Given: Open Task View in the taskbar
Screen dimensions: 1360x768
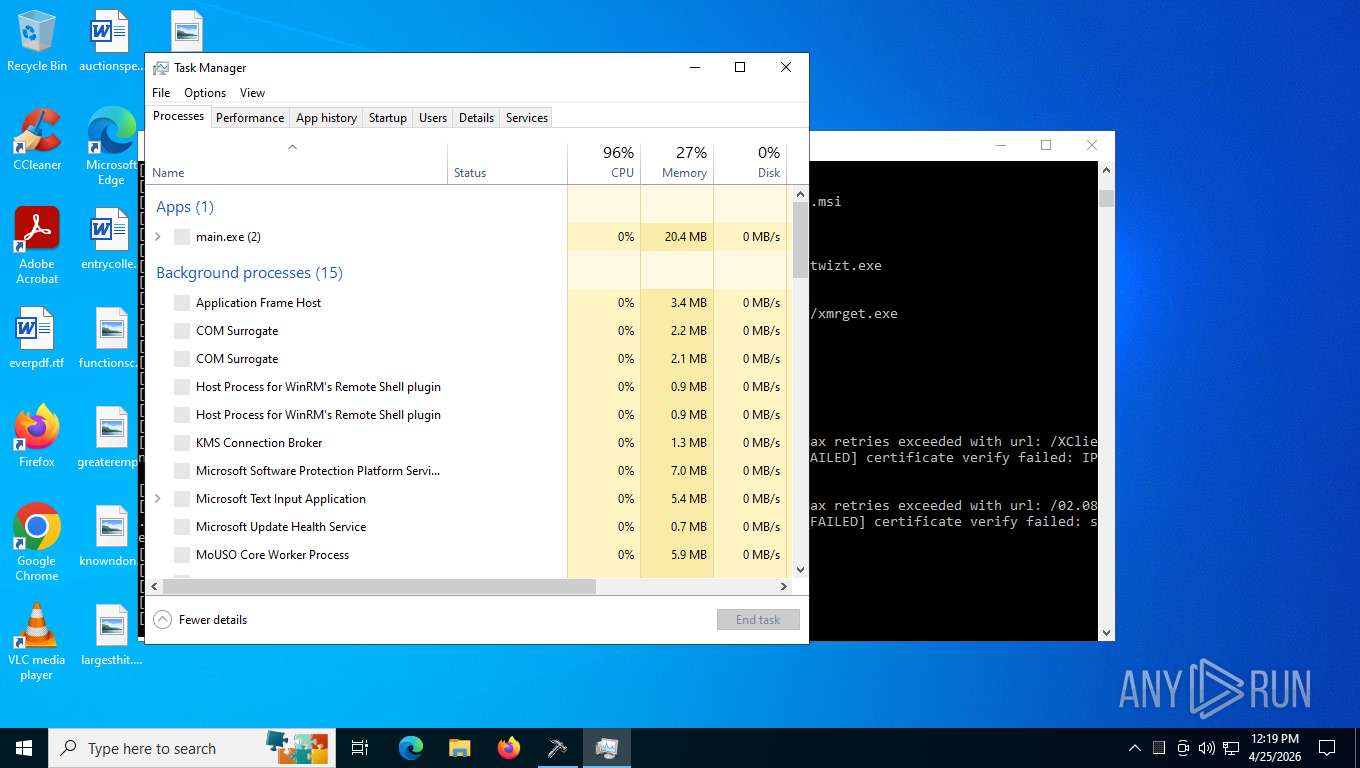Looking at the screenshot, I should click(x=360, y=748).
